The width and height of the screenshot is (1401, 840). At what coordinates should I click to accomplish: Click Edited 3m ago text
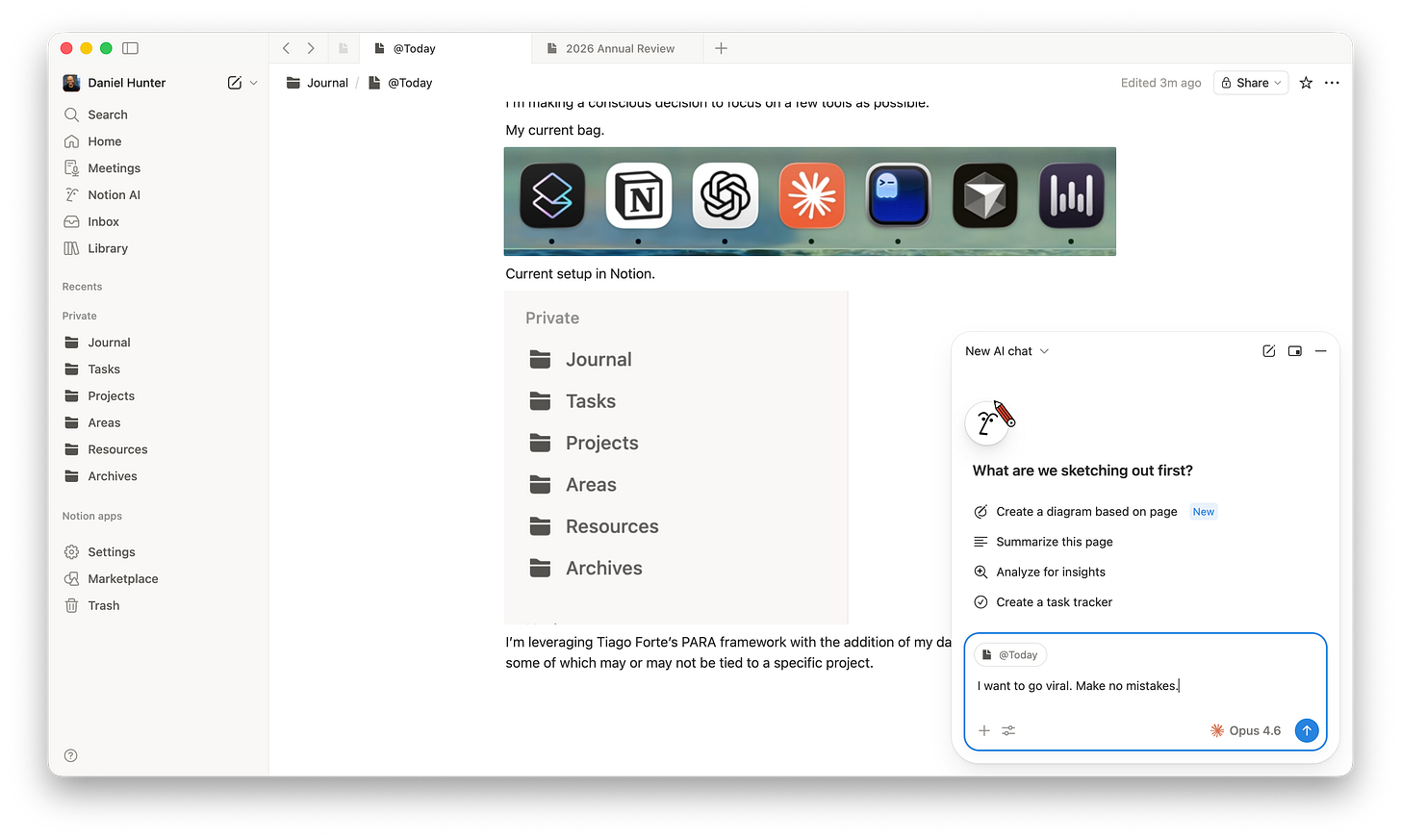1160,83
